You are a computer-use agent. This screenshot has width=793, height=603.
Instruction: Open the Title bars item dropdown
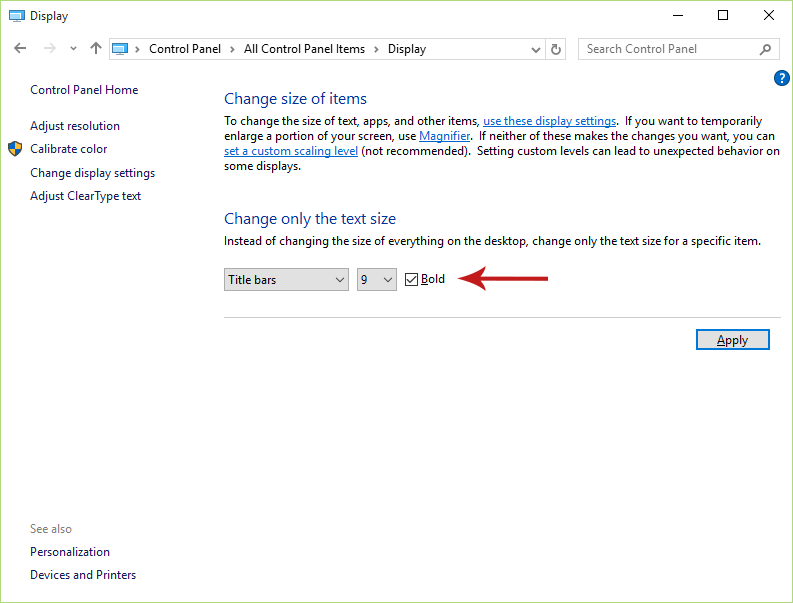[x=286, y=280]
